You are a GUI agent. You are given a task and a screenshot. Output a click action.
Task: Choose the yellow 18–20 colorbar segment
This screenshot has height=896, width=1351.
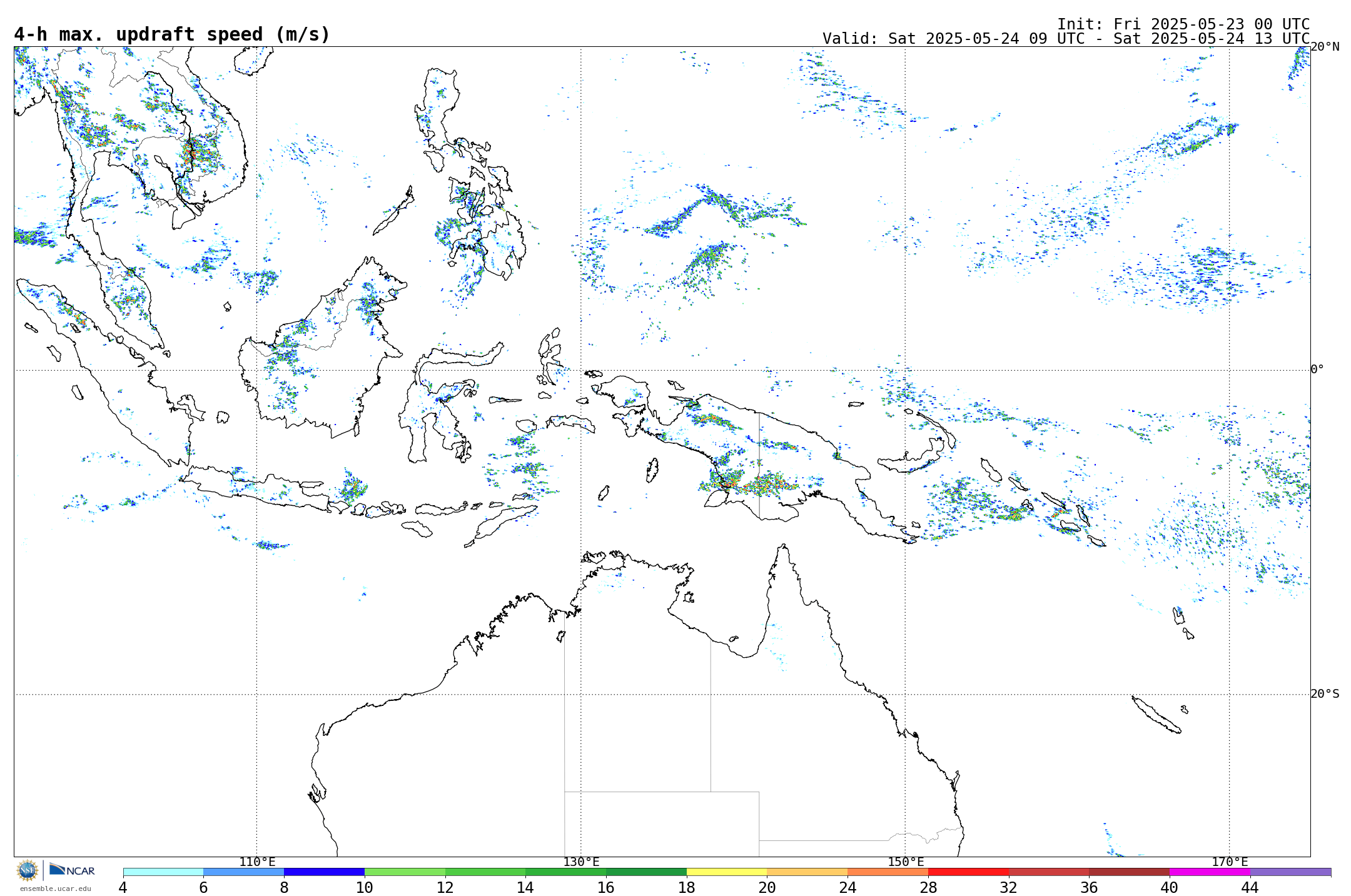pyautogui.click(x=727, y=872)
